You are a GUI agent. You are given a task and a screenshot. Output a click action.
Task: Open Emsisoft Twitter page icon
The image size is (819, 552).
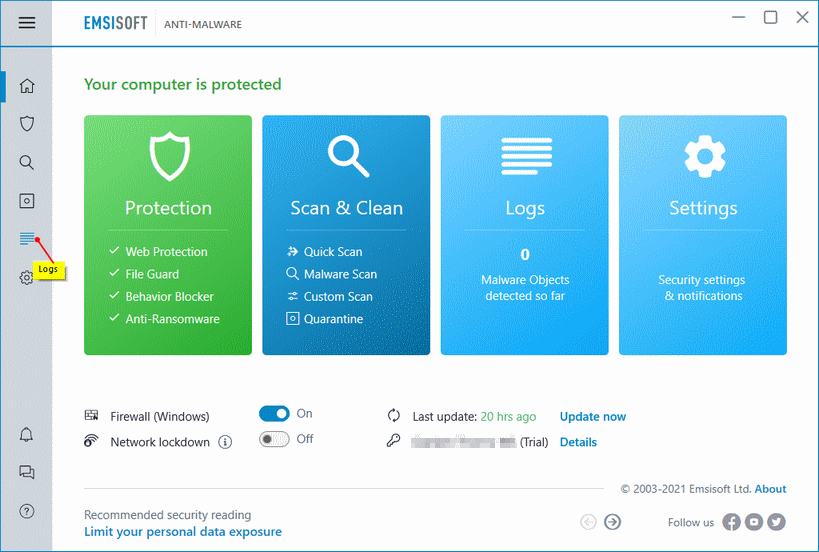776,522
